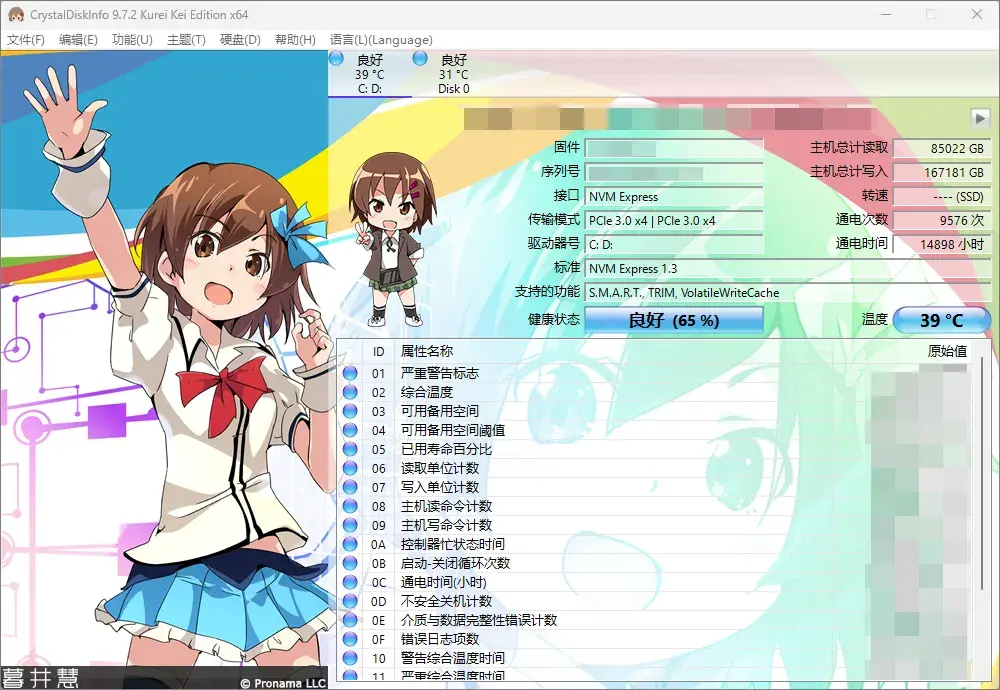Click the host writes value 167181 GB
Screen dimensions: 1000x690
(x=941, y=172)
